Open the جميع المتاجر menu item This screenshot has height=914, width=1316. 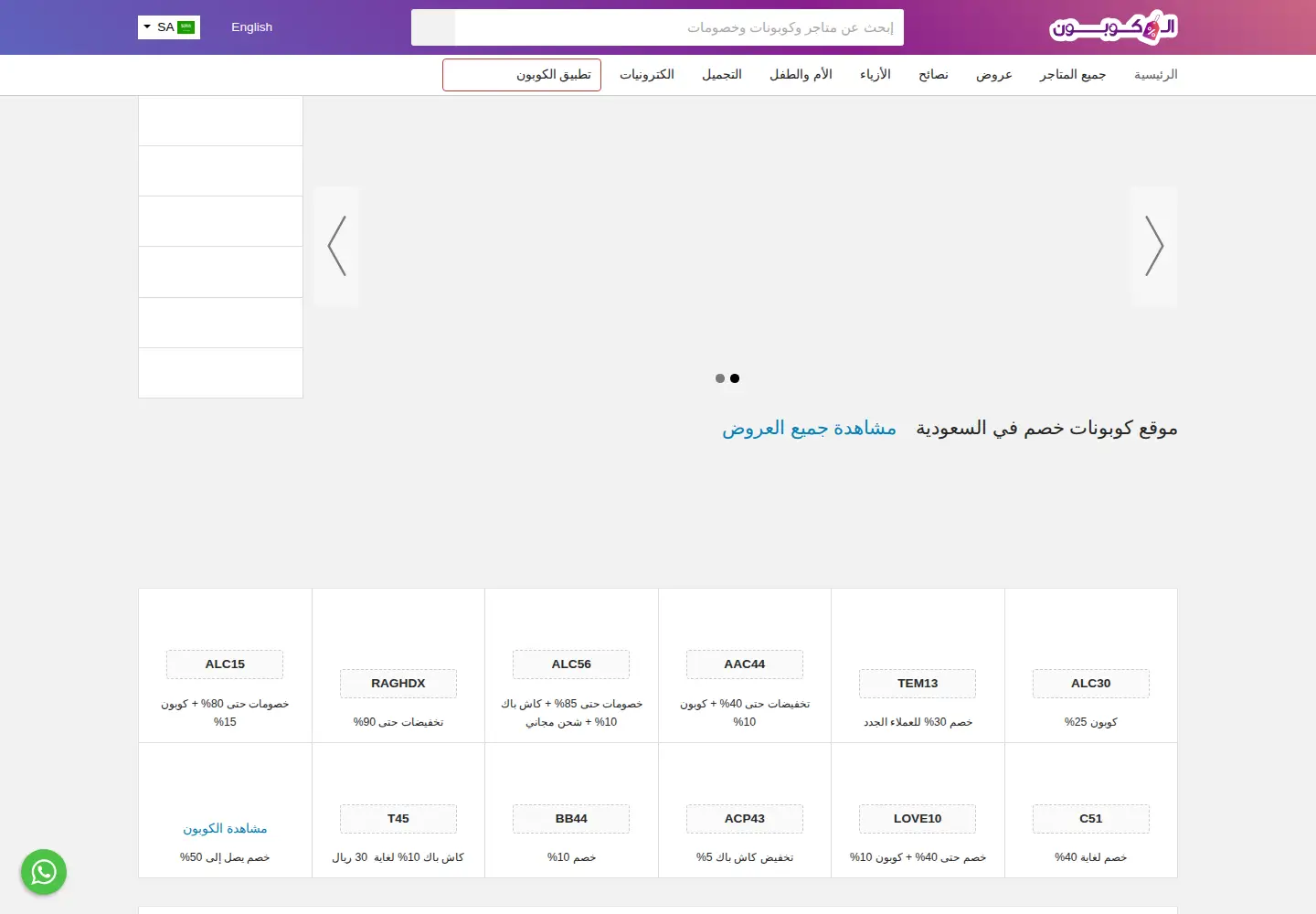point(1073,75)
